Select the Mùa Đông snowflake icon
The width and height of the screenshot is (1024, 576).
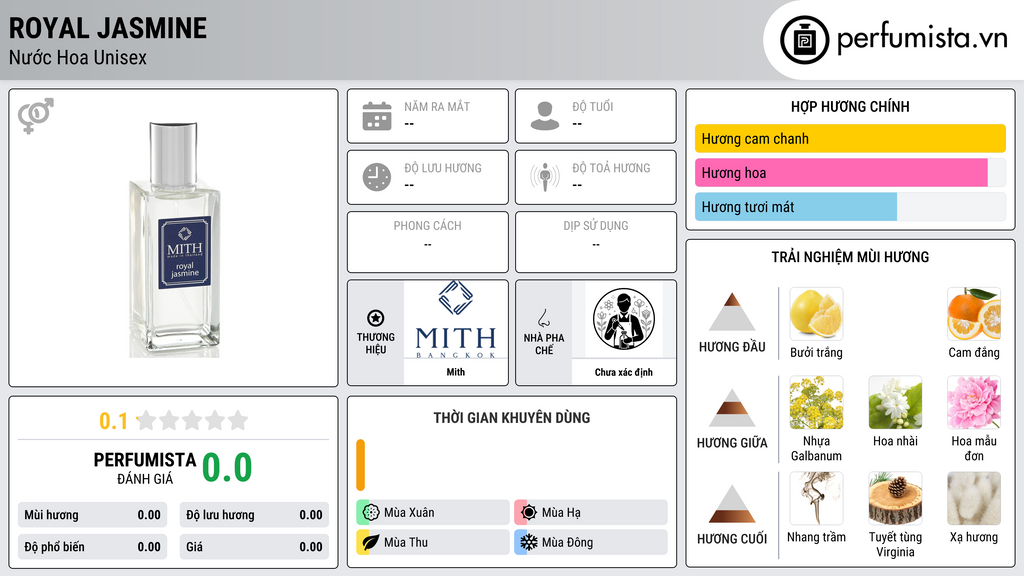point(528,542)
